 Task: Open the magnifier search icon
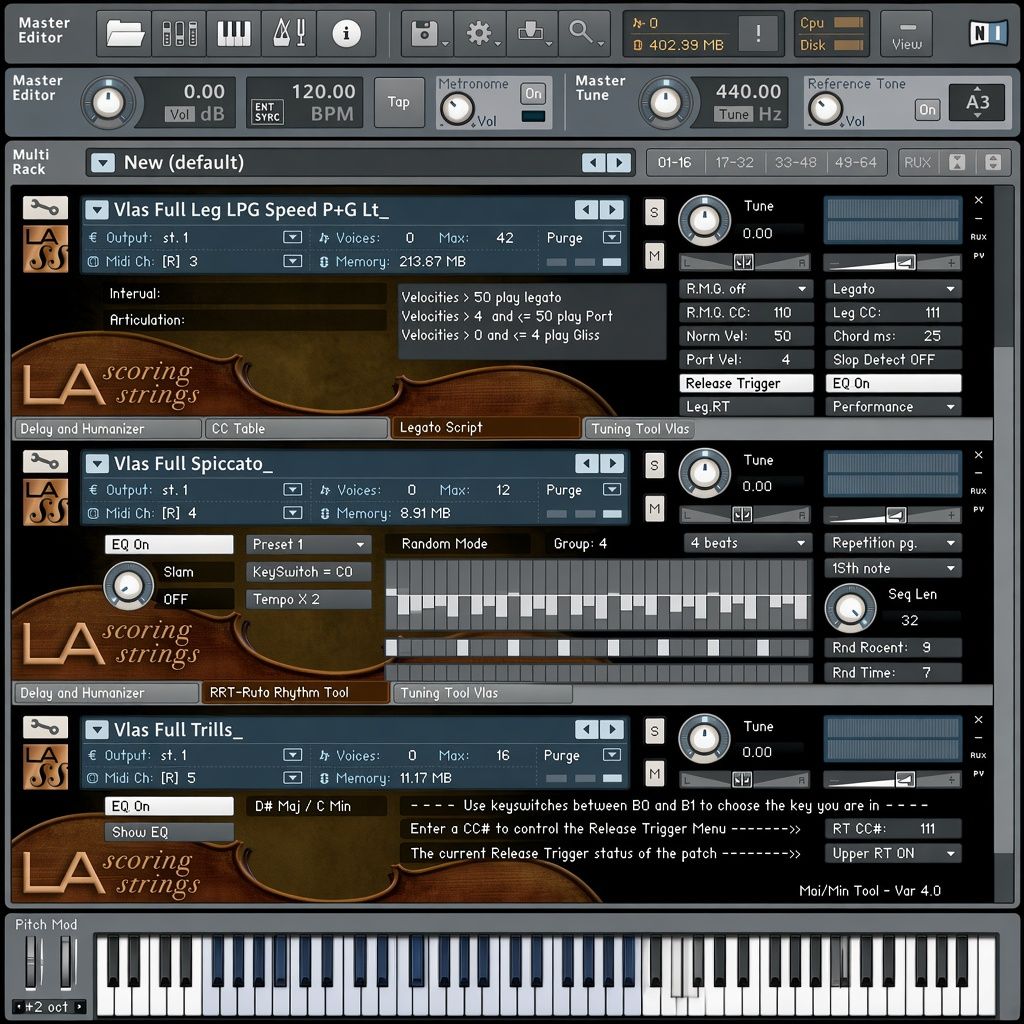coord(583,33)
